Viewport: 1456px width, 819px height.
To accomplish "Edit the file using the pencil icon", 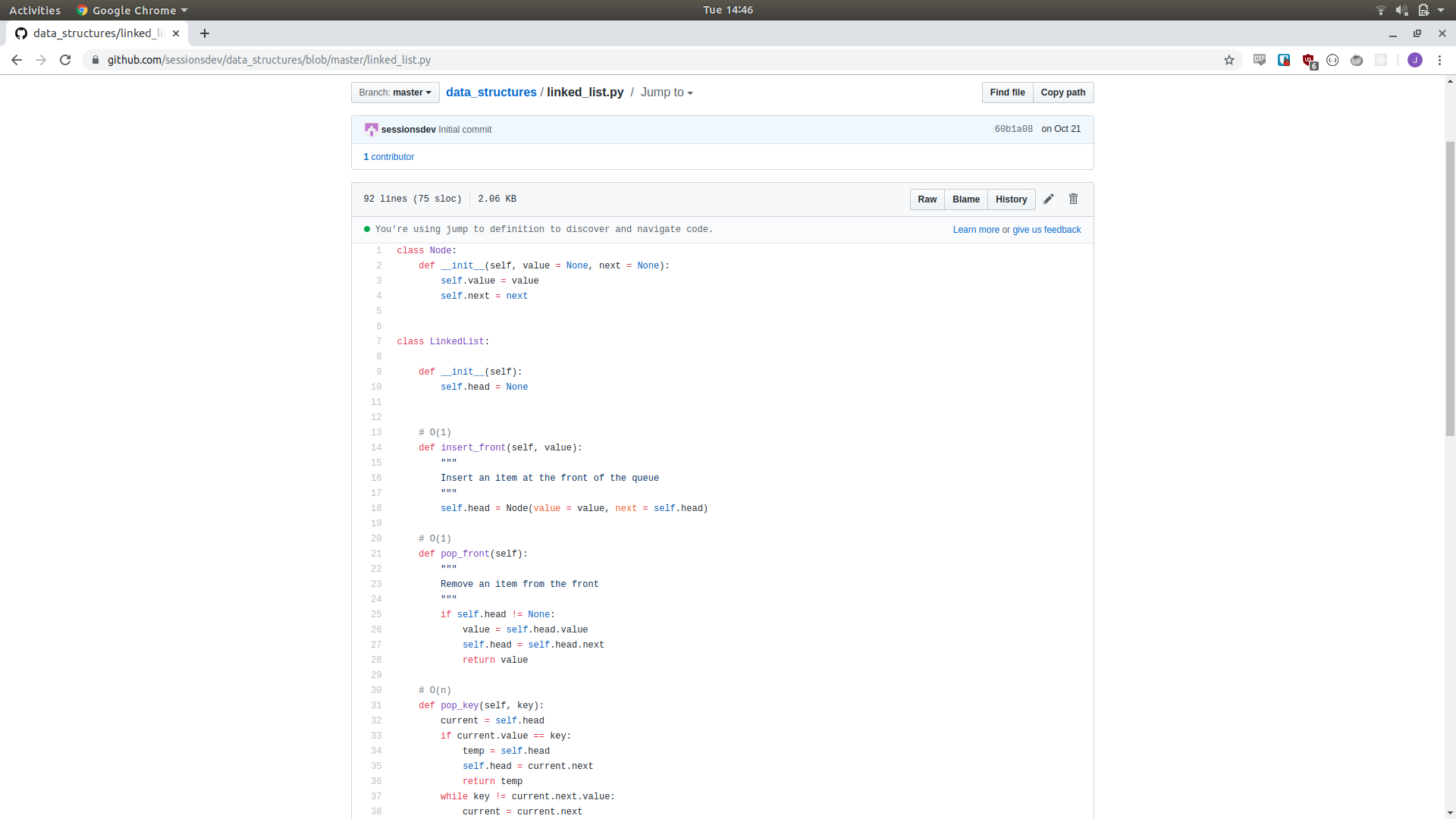I will click(1049, 199).
